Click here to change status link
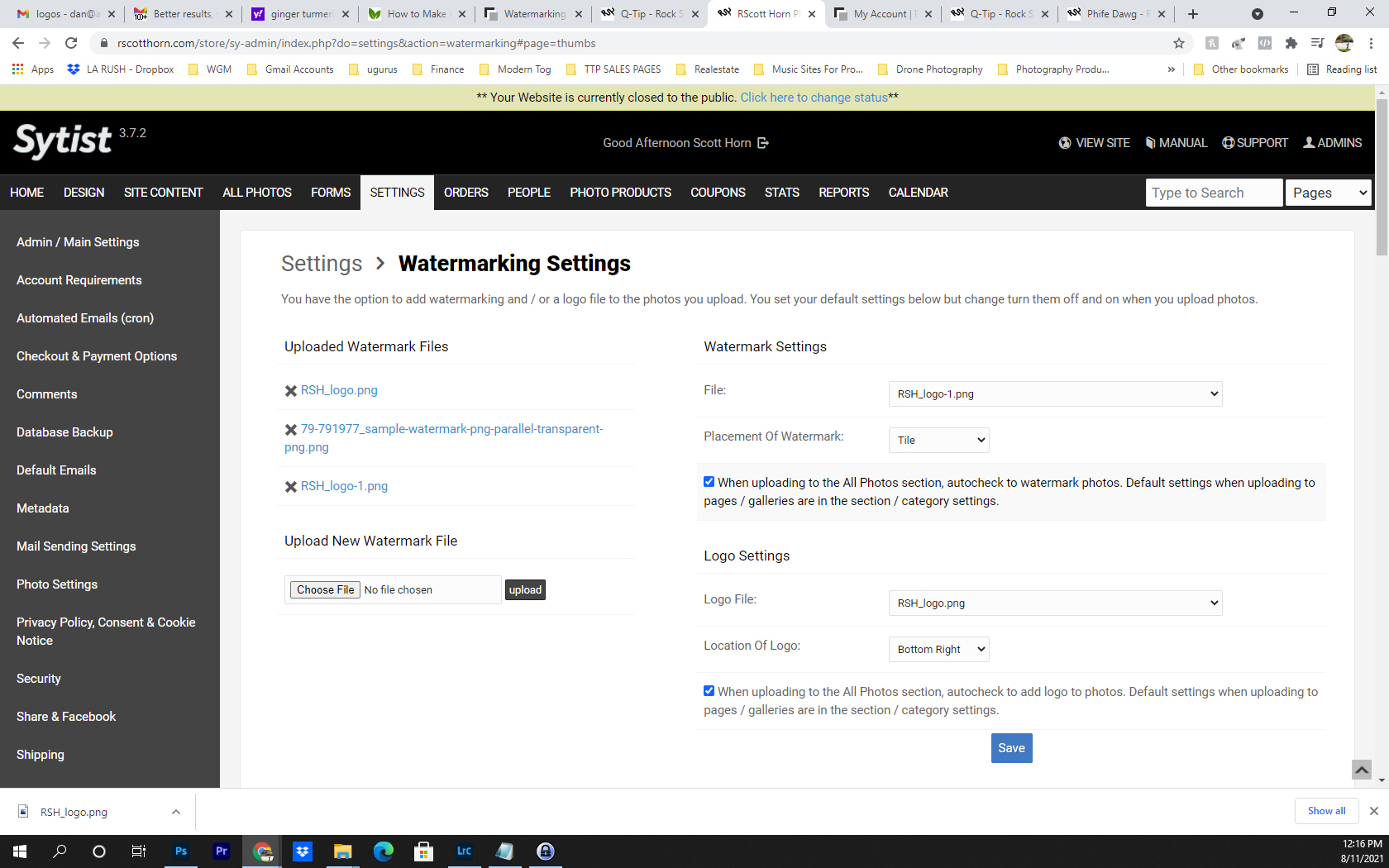1389x868 pixels. pyautogui.click(x=814, y=98)
